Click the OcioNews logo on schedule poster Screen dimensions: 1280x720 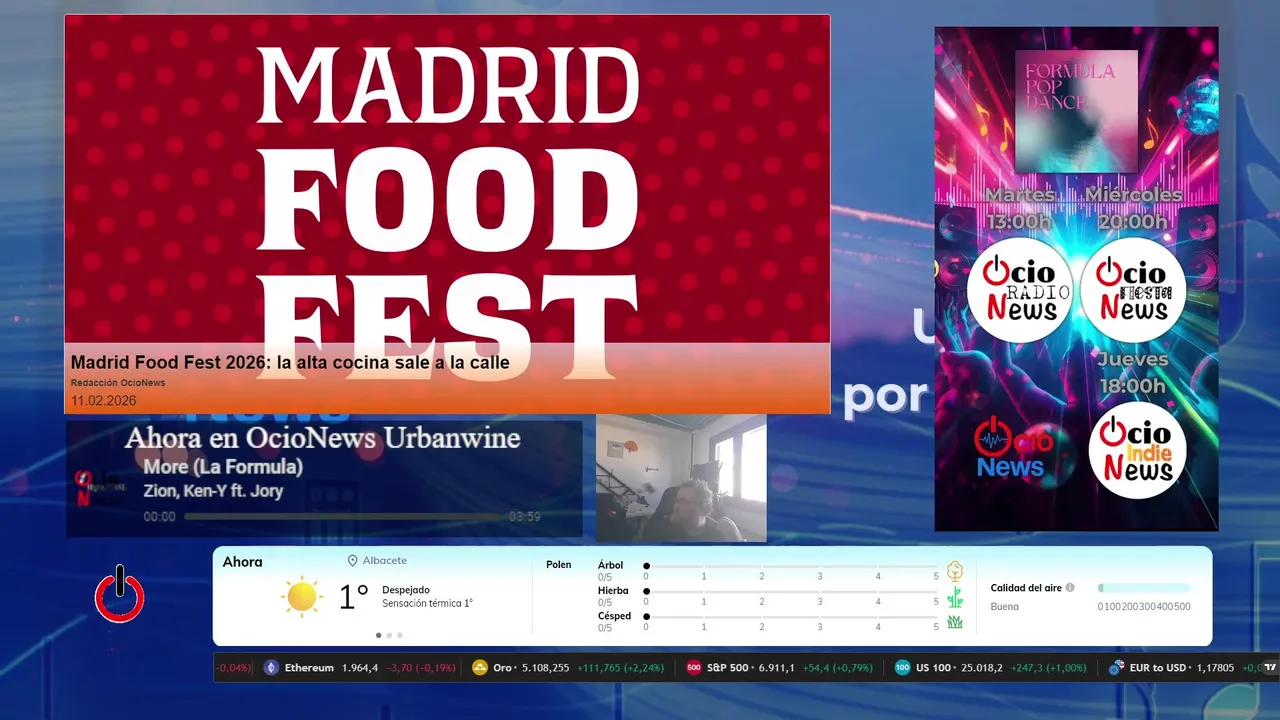(1012, 447)
